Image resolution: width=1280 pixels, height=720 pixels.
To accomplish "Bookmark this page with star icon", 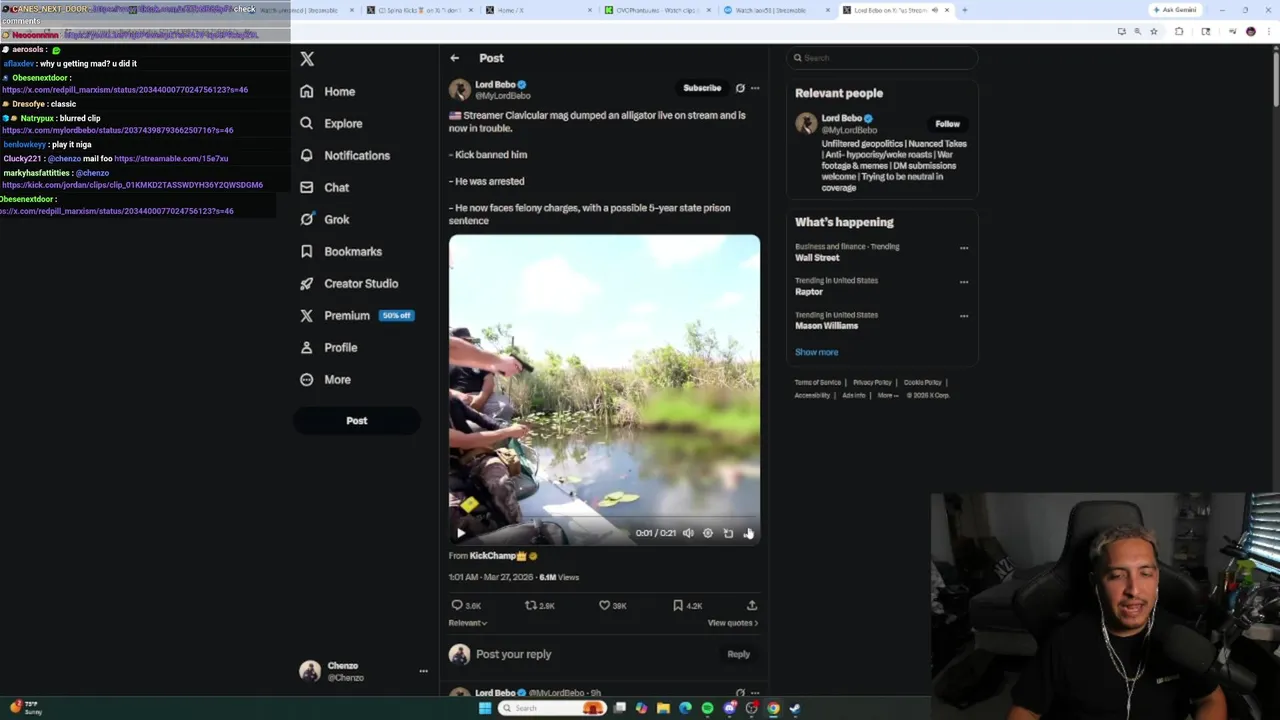I will click(1154, 32).
